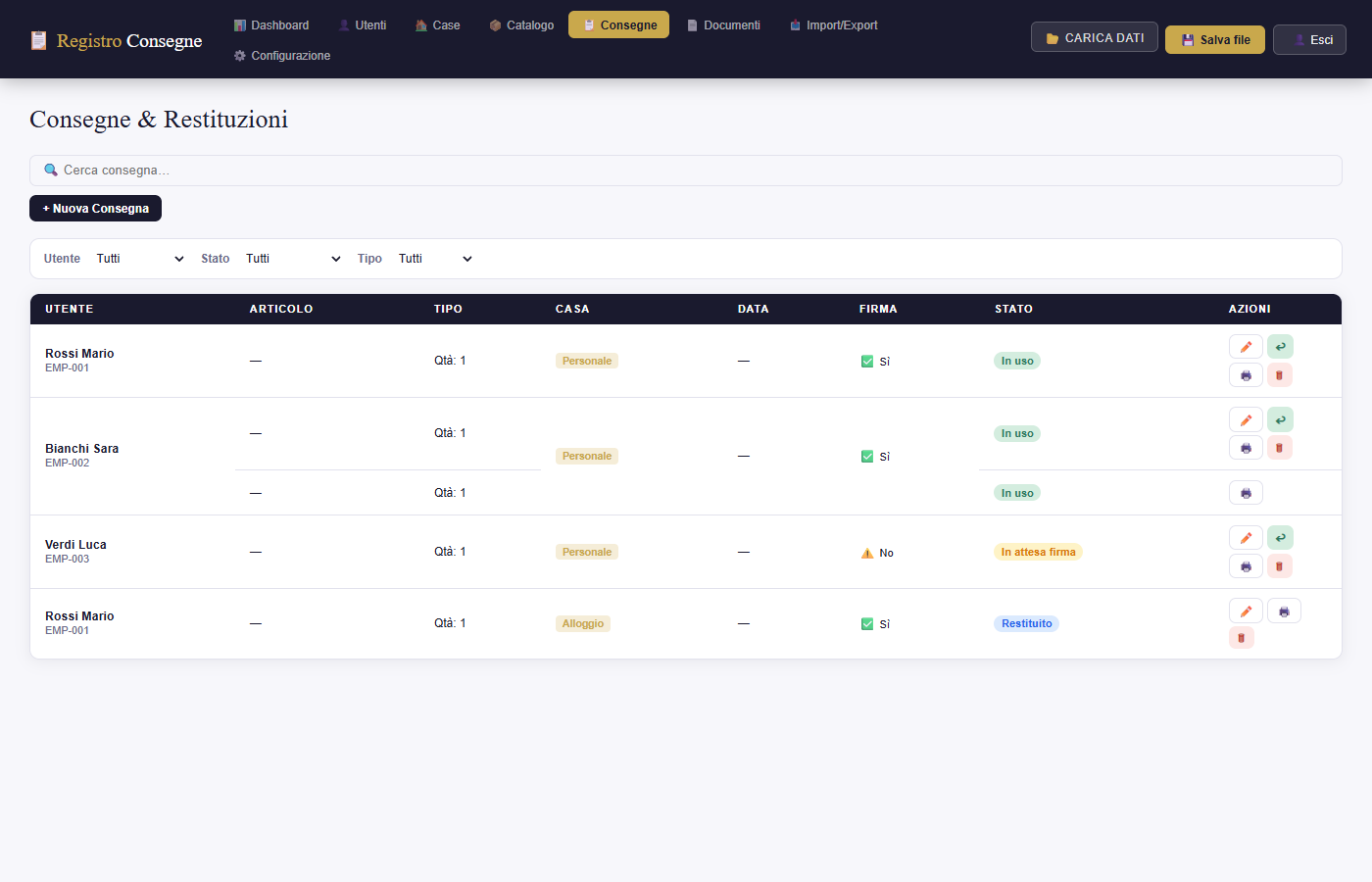Click return arrow icon for Verdi Luca row

click(x=1280, y=538)
